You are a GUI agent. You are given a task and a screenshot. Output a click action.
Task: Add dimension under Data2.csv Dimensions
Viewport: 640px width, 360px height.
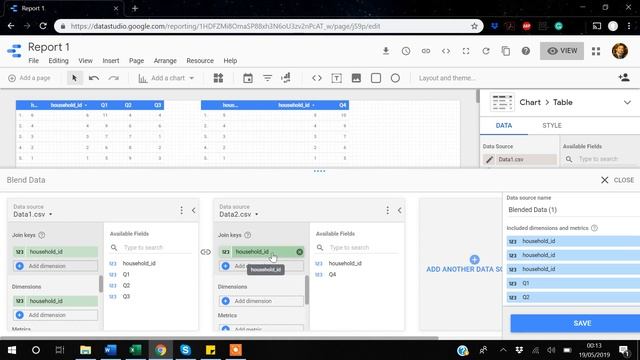click(x=261, y=301)
